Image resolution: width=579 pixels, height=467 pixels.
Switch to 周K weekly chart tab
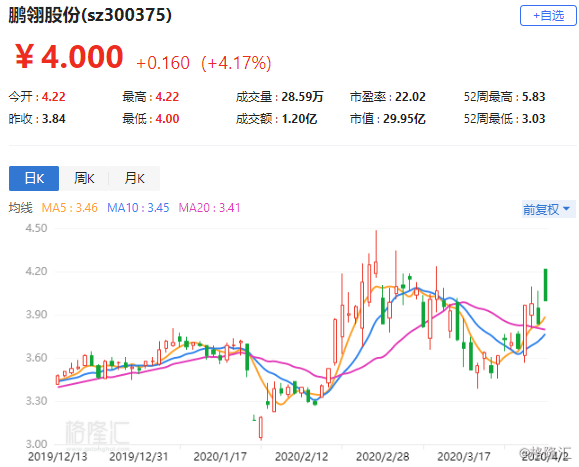[84, 178]
